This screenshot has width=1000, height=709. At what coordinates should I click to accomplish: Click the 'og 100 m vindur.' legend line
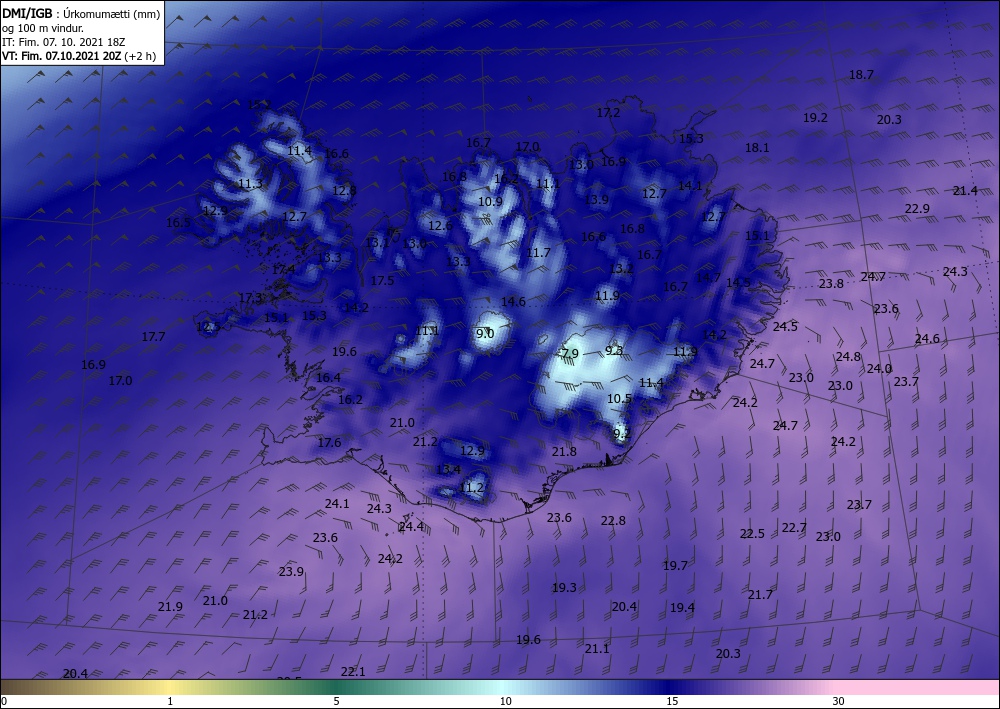point(43,28)
